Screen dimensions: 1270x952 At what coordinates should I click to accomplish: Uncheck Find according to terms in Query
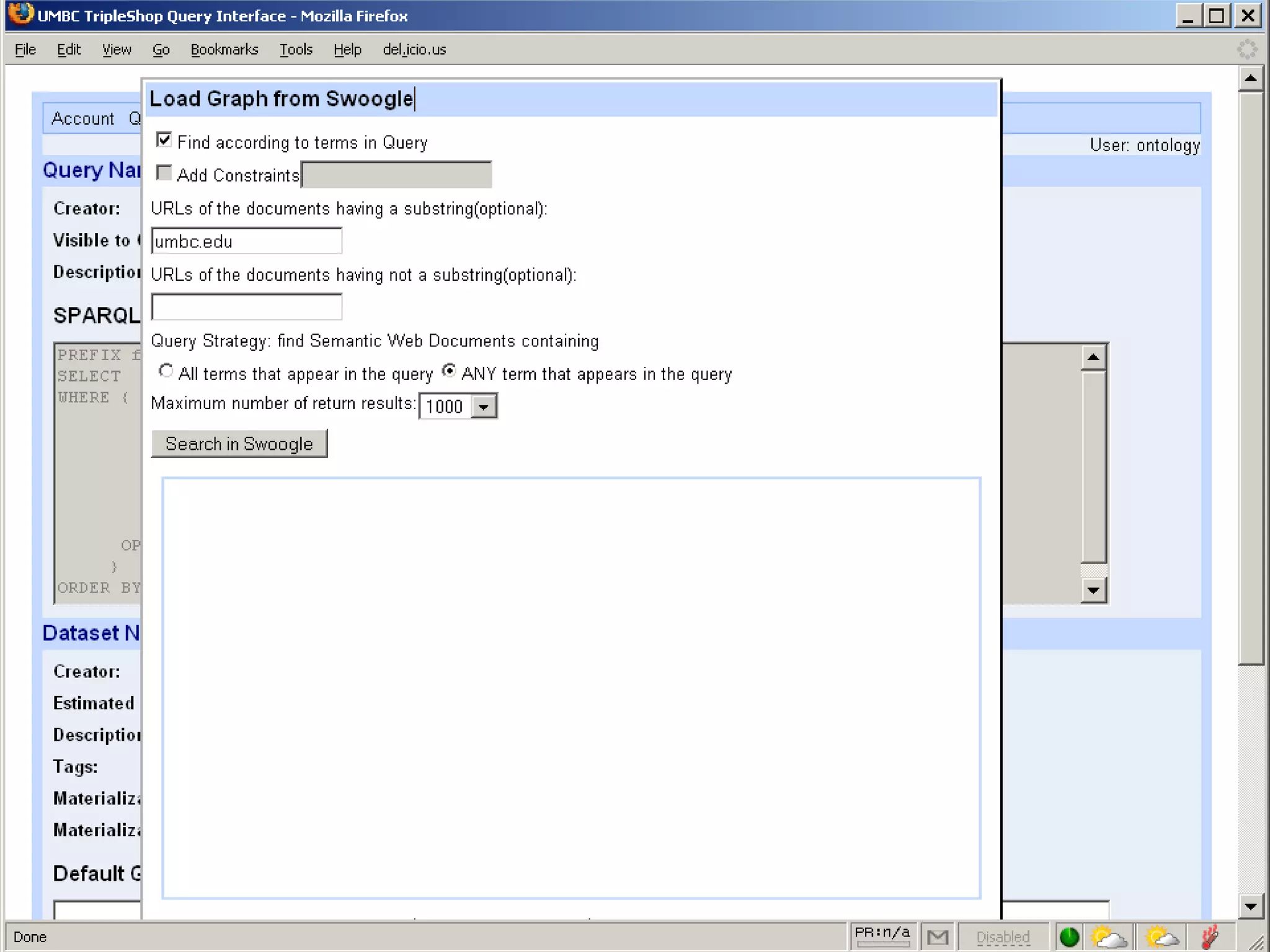164,140
